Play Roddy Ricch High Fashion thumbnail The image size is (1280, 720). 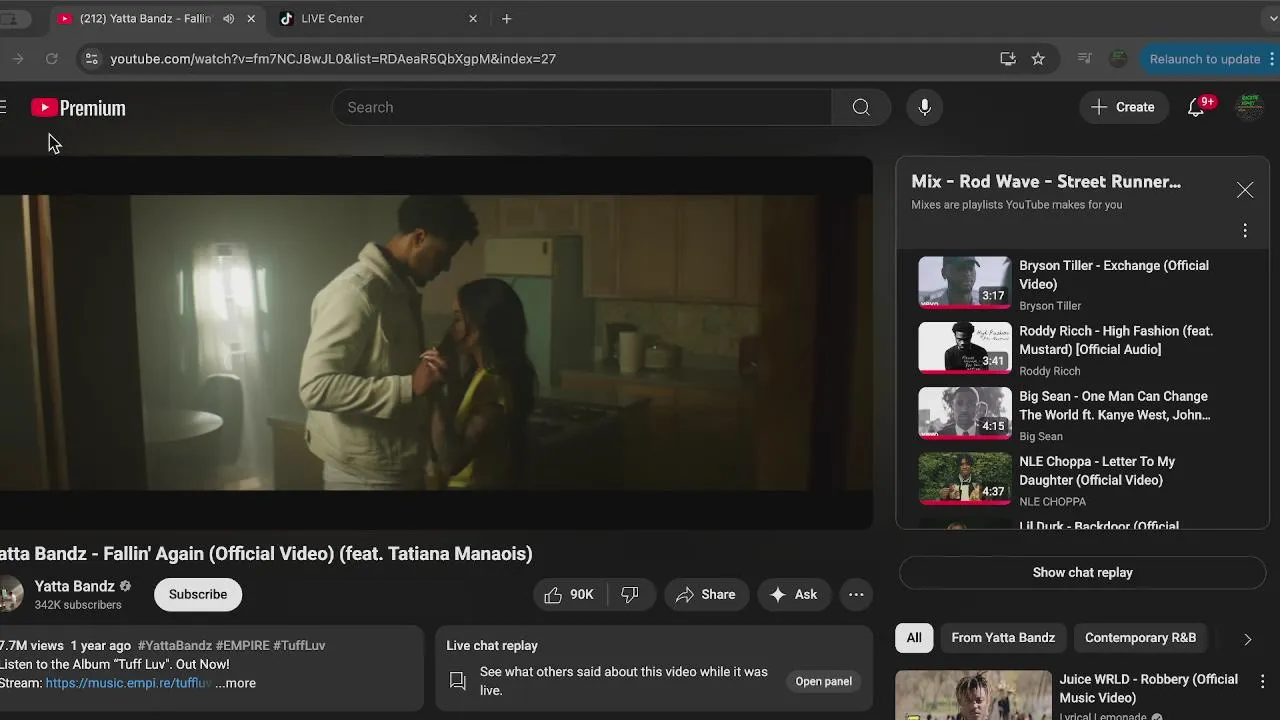tap(965, 347)
